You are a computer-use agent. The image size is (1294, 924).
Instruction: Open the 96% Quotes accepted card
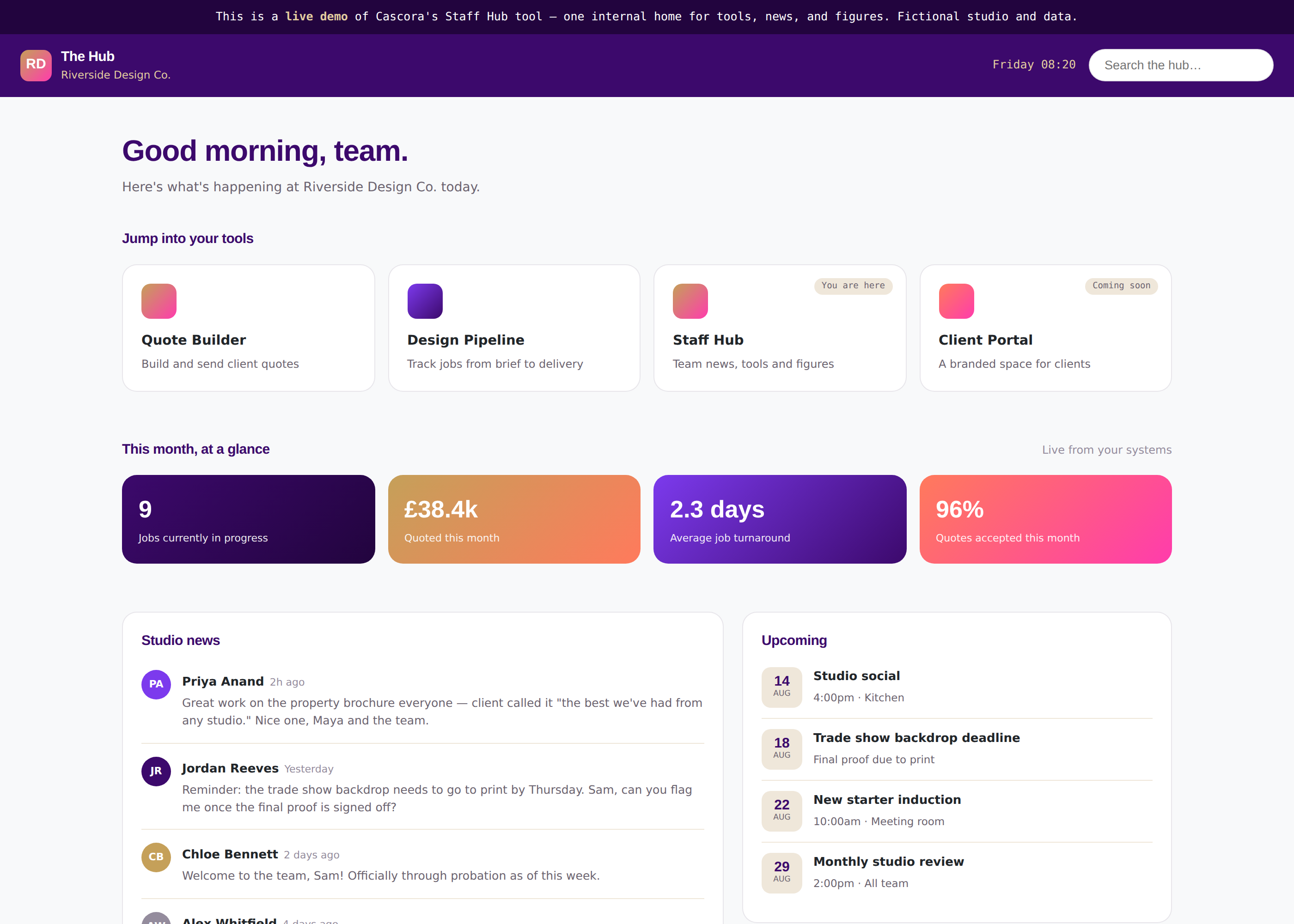[x=1045, y=519]
